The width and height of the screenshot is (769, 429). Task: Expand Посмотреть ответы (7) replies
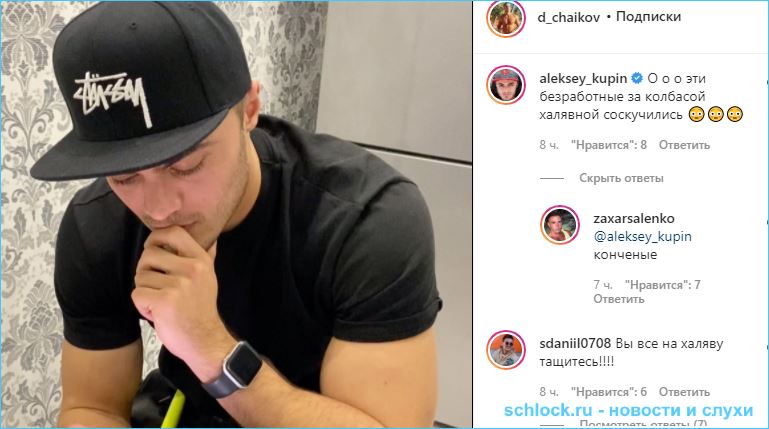[642, 424]
